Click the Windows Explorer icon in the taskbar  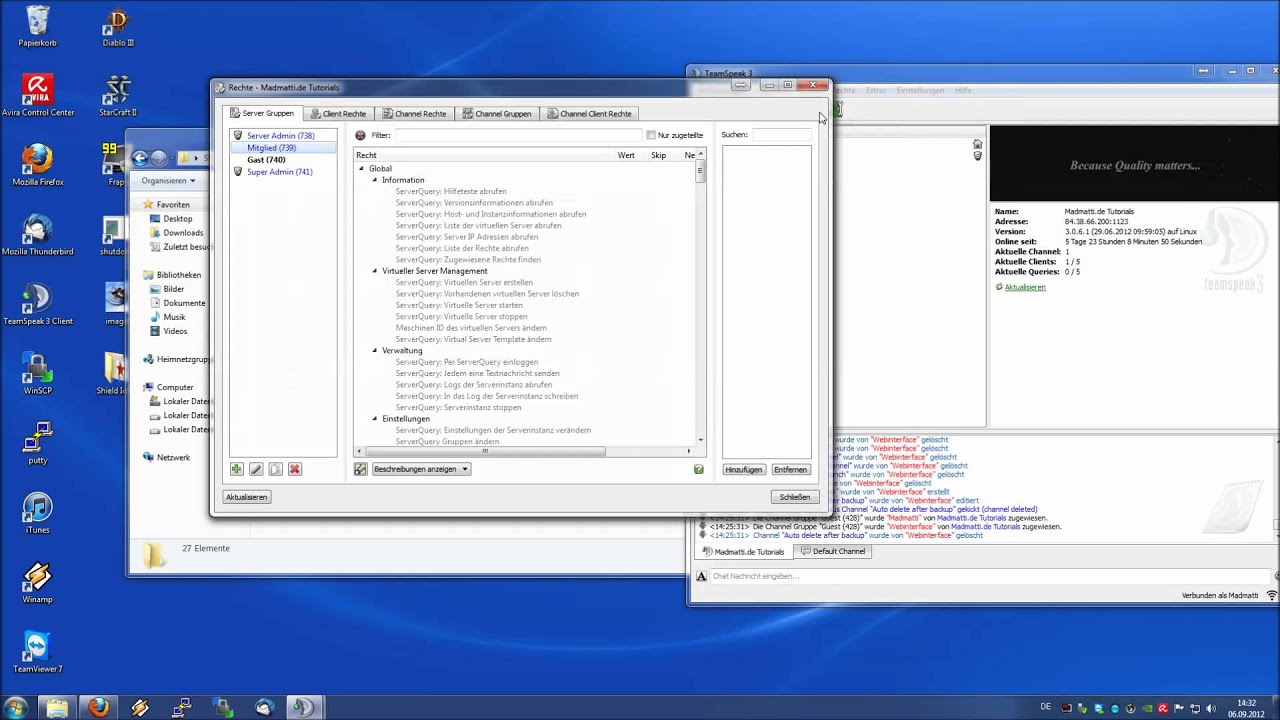[x=57, y=708]
